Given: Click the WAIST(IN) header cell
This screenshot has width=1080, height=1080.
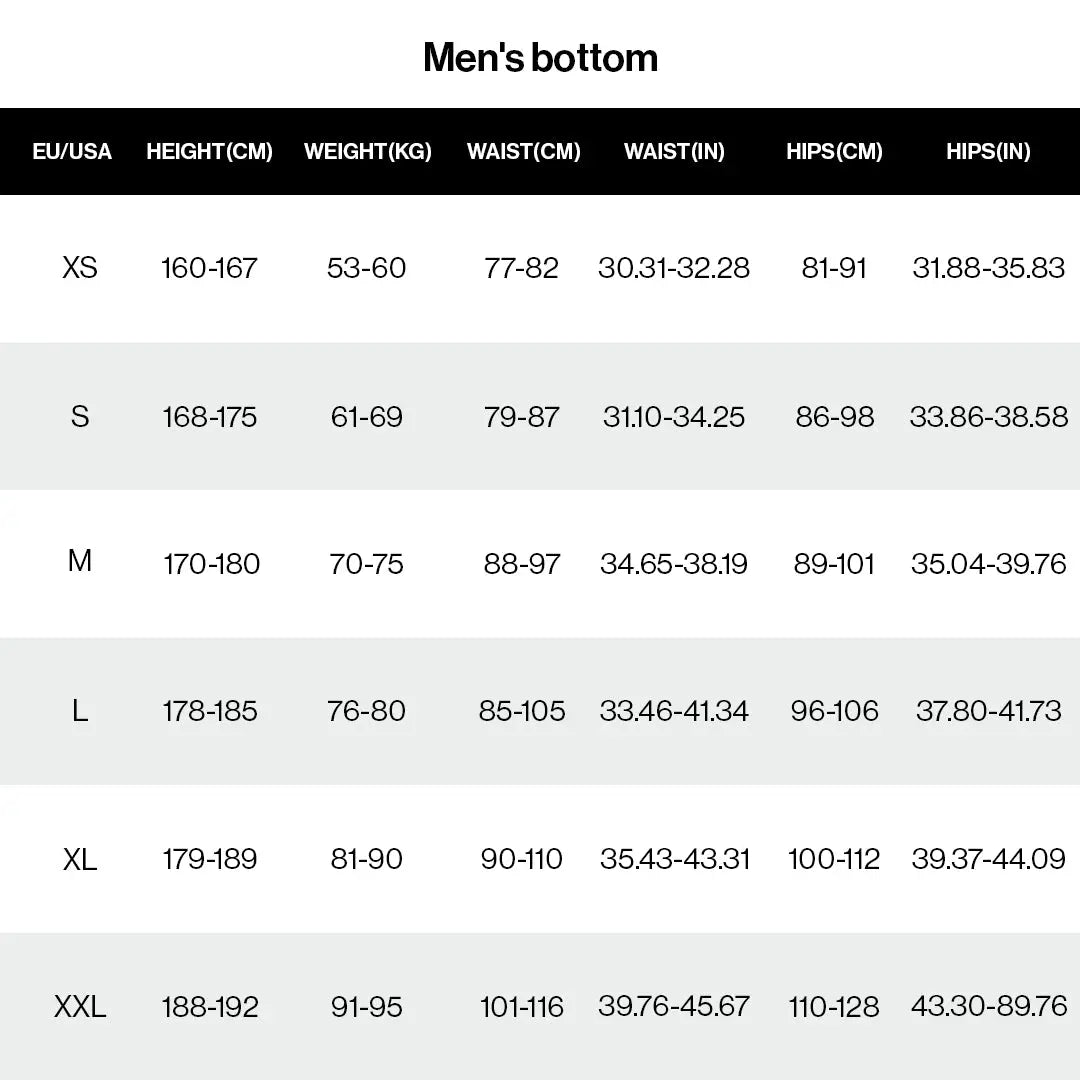Looking at the screenshot, I should pyautogui.click(x=674, y=152).
